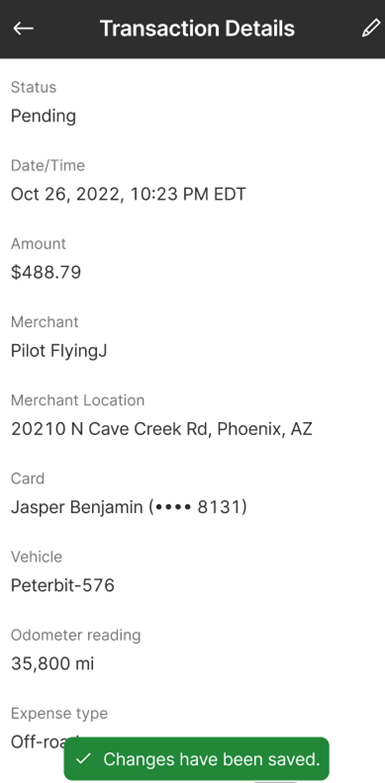Open edit mode with the pencil icon

tap(371, 28)
